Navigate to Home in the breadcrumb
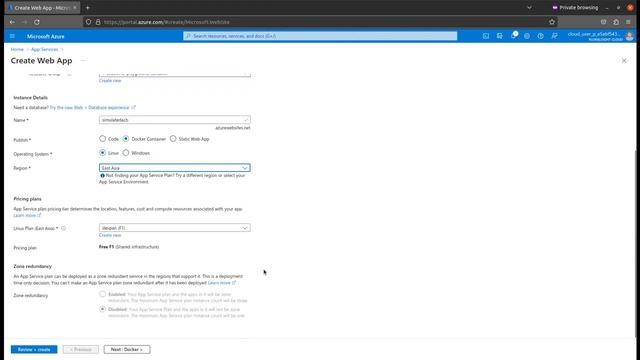This screenshot has width=640, height=360. click(x=17, y=49)
